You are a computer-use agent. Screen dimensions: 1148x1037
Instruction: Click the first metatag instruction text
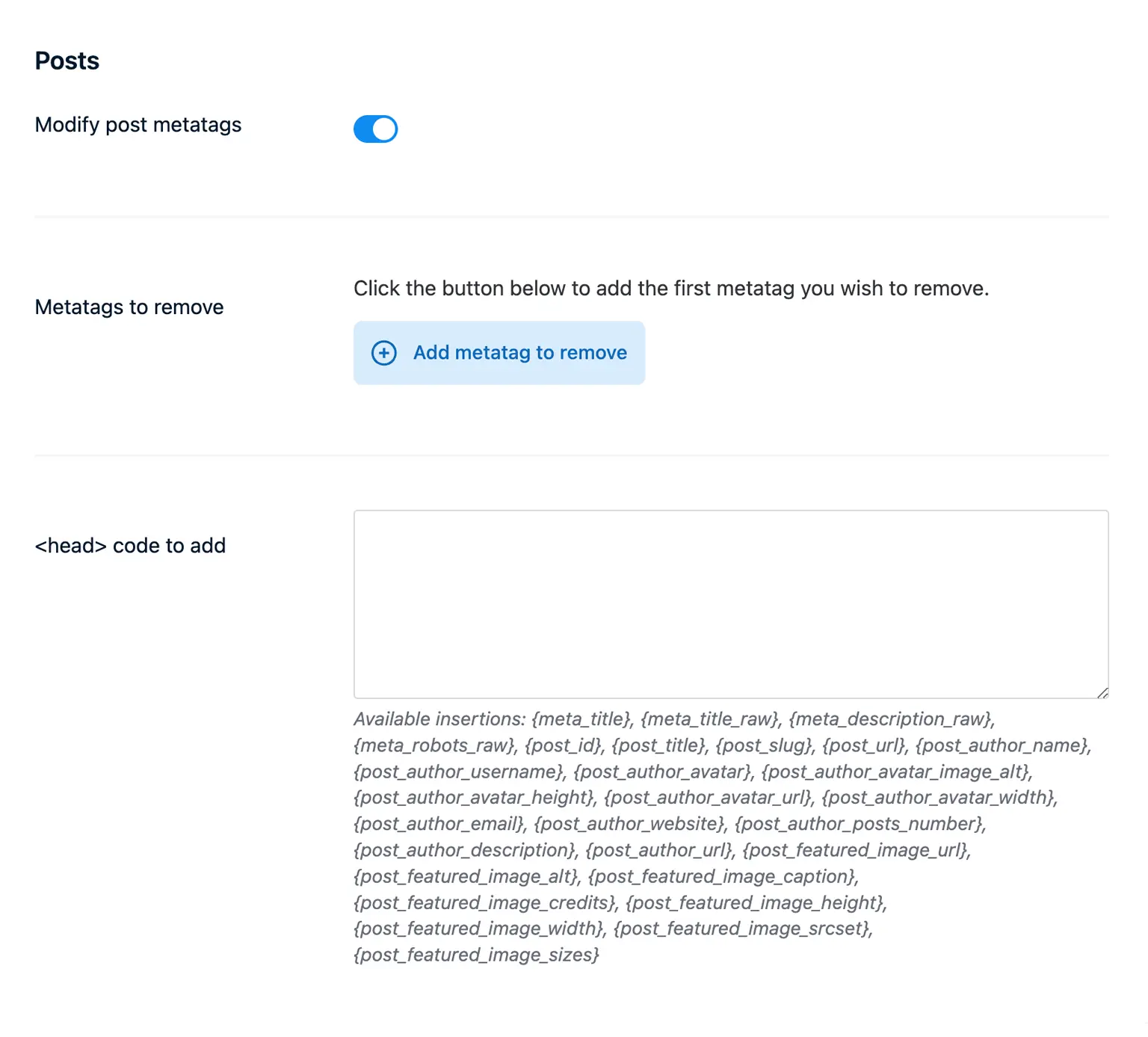[x=670, y=289]
